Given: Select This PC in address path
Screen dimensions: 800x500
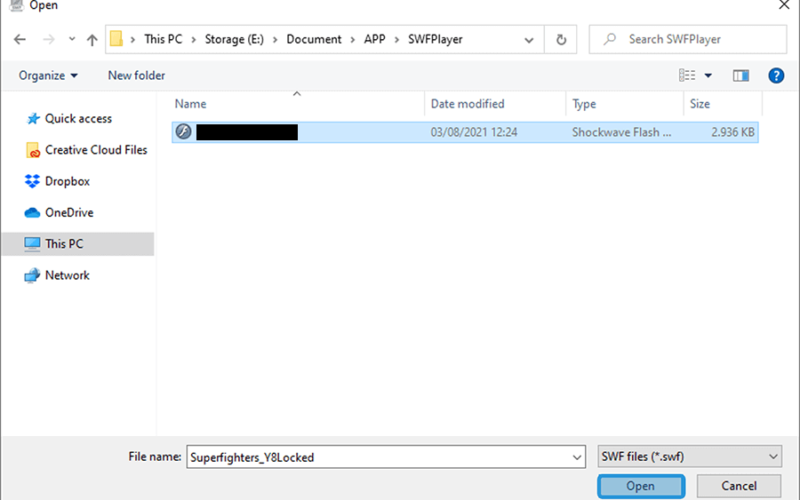Looking at the screenshot, I should [x=163, y=39].
